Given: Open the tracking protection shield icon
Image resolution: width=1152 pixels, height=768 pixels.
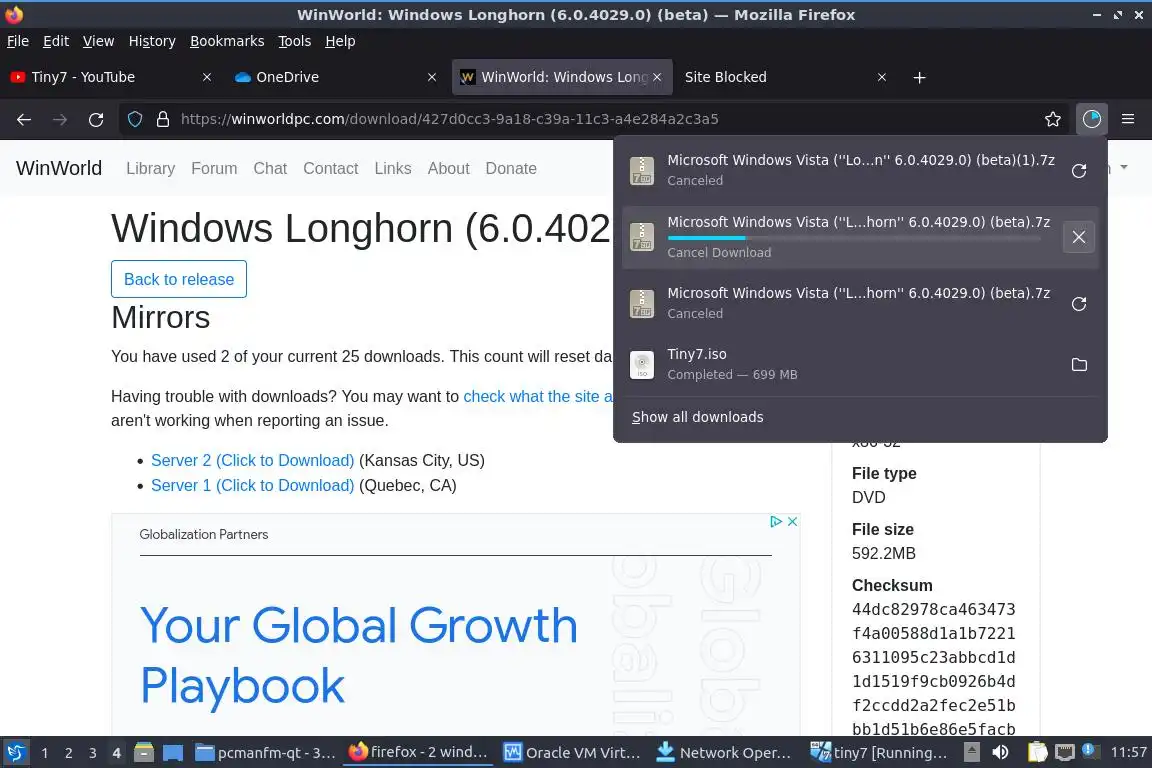Looking at the screenshot, I should (135, 119).
